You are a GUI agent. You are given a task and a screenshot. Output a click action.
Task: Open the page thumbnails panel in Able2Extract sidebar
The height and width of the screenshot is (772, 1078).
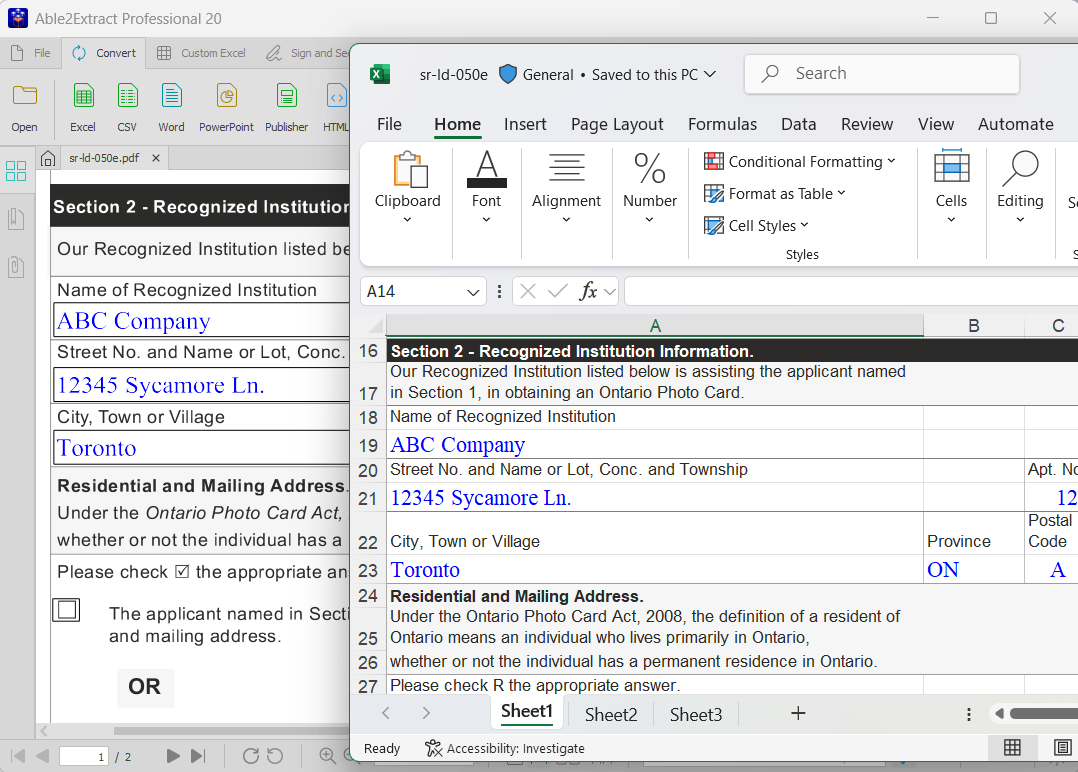tap(16, 171)
